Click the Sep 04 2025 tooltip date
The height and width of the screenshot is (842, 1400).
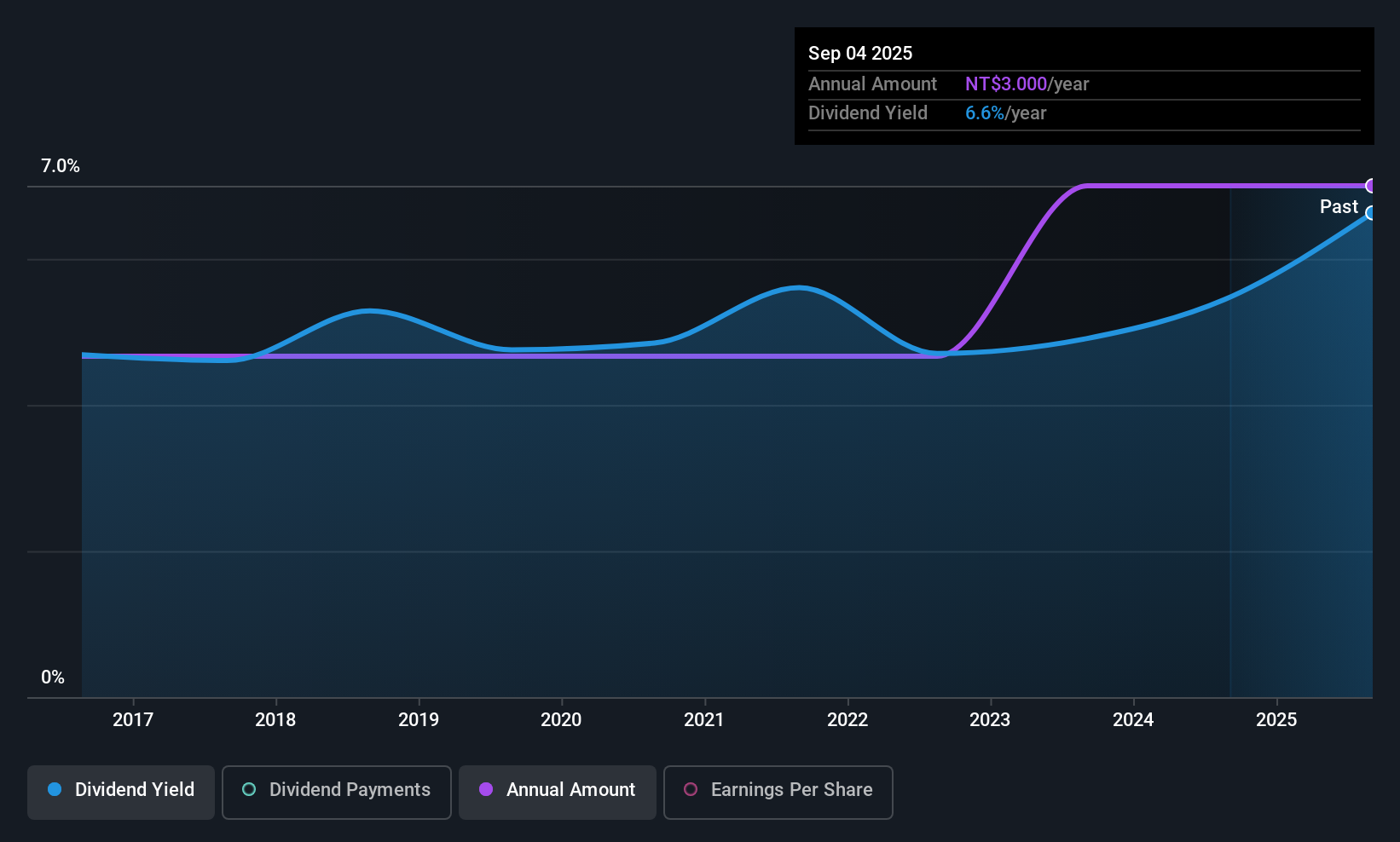pyautogui.click(x=860, y=54)
